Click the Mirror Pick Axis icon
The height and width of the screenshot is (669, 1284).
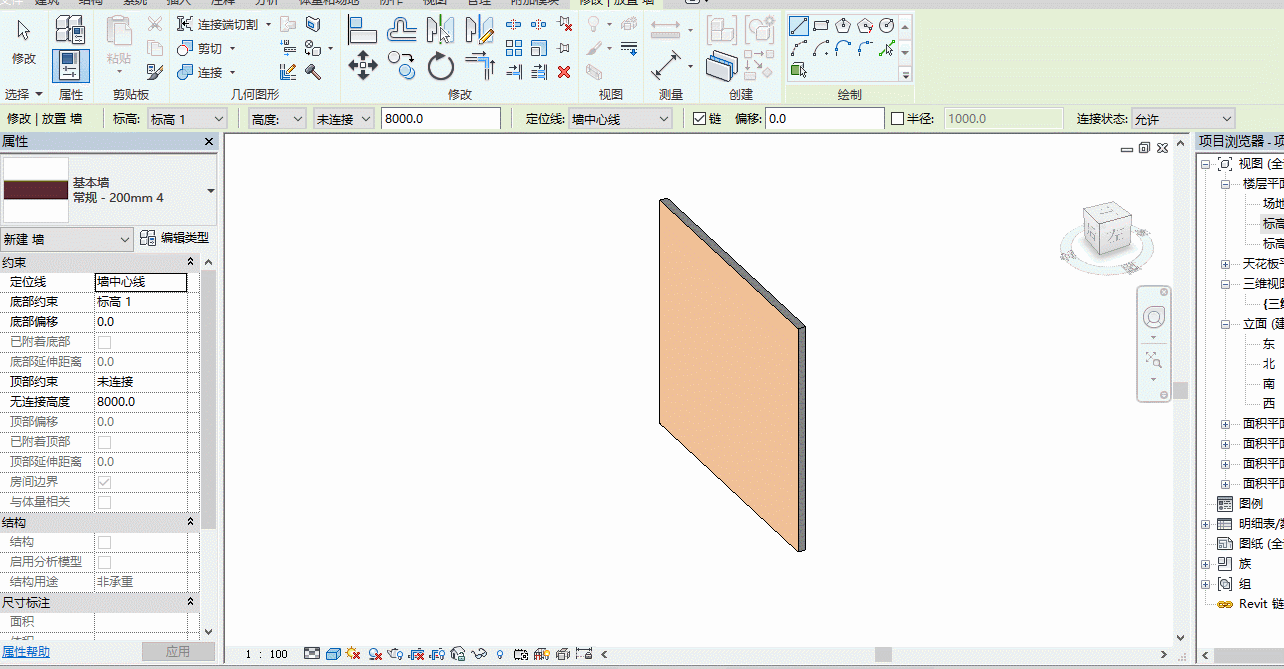440,31
